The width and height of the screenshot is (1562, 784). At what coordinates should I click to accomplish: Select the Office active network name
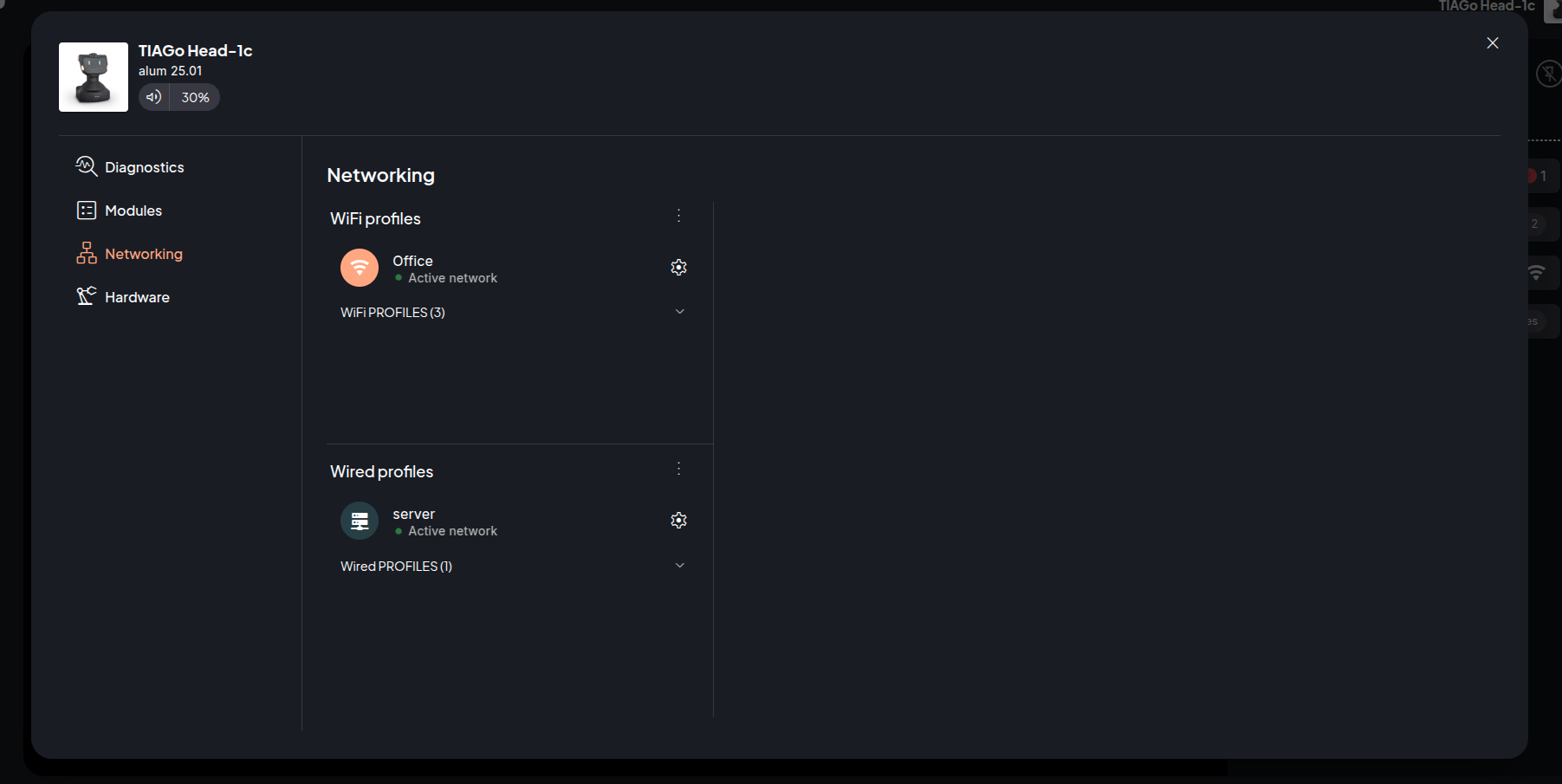pos(412,261)
